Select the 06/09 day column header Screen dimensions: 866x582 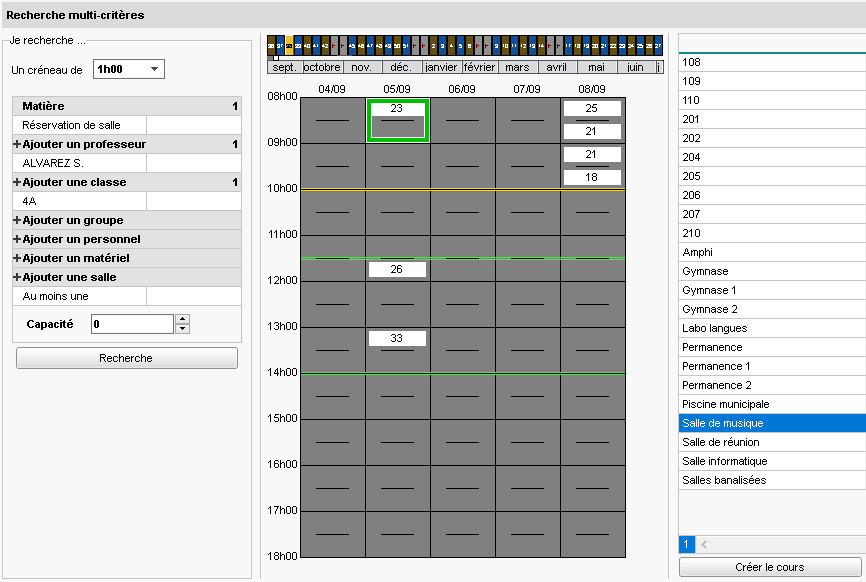(462, 89)
